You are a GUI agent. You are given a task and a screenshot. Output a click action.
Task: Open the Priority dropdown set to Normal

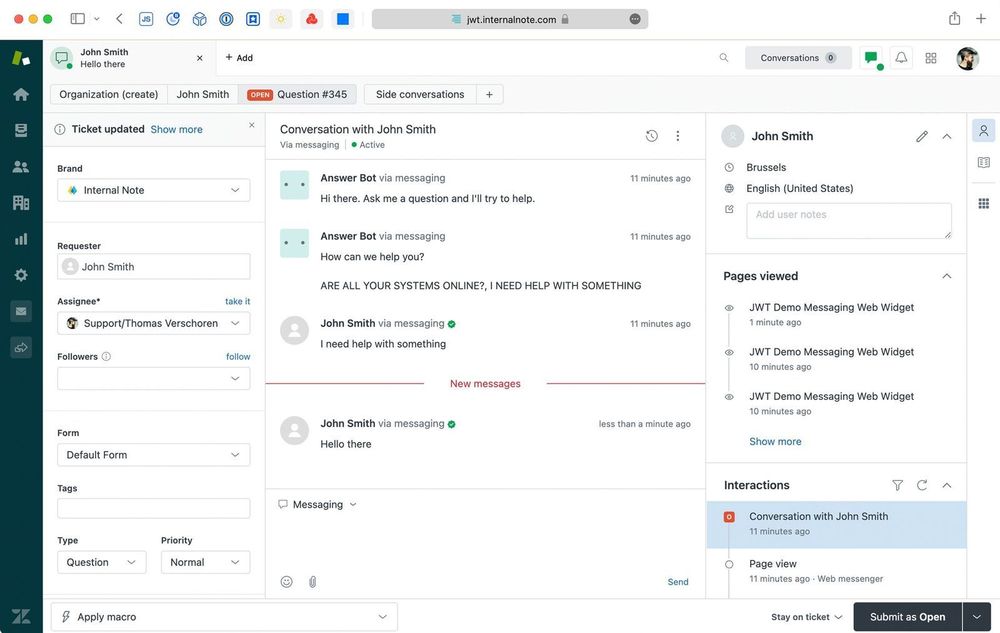pos(205,562)
